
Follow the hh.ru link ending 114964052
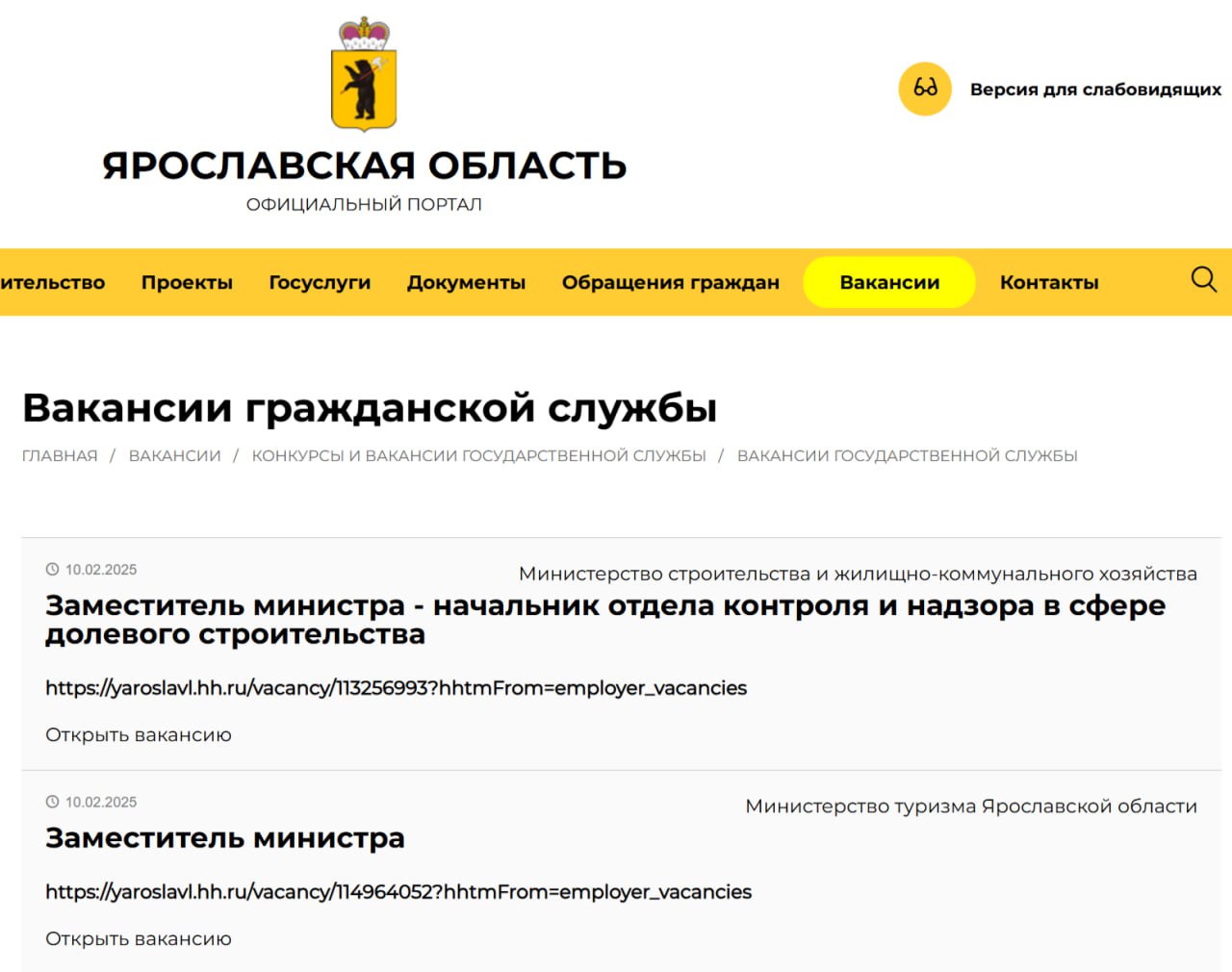pyautogui.click(x=398, y=892)
